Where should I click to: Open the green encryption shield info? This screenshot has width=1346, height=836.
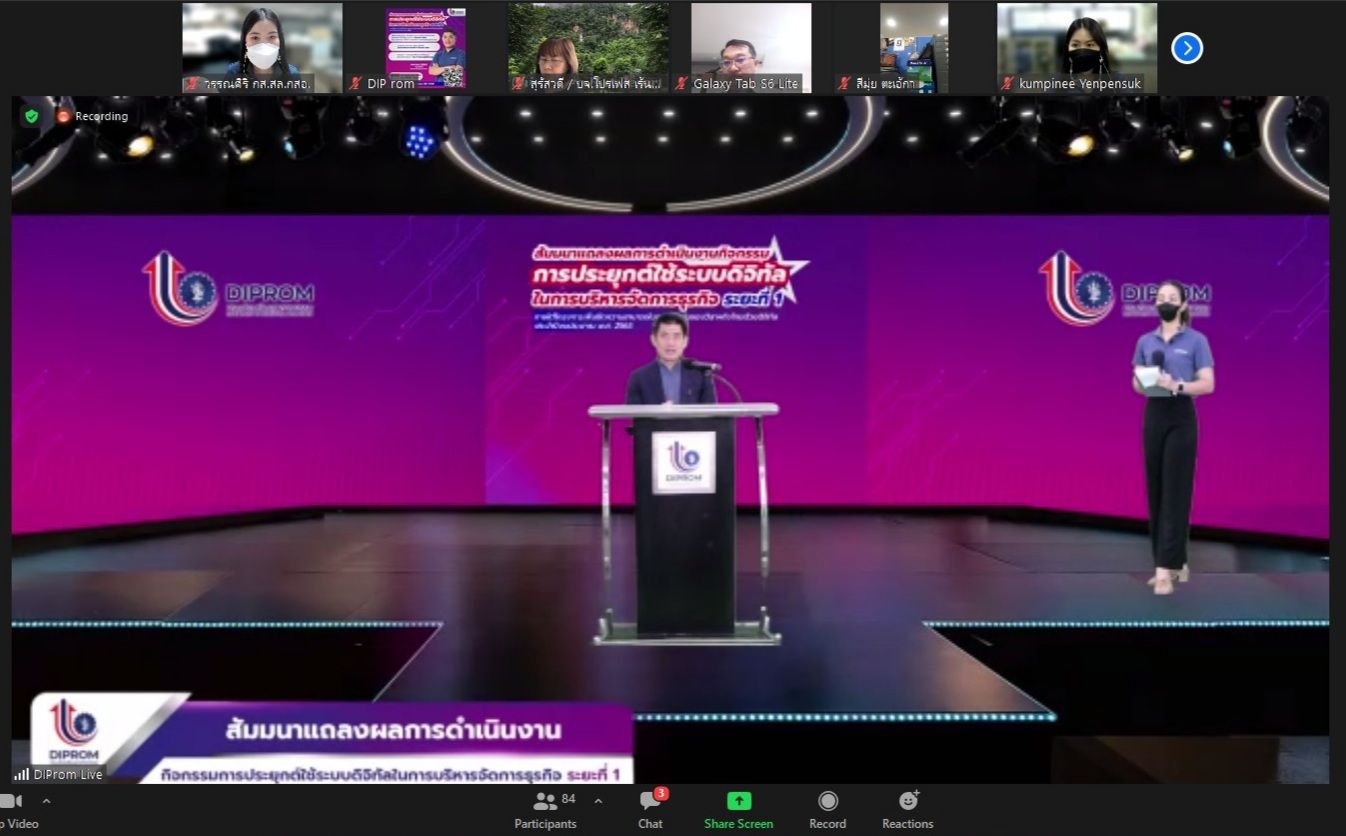tap(32, 116)
